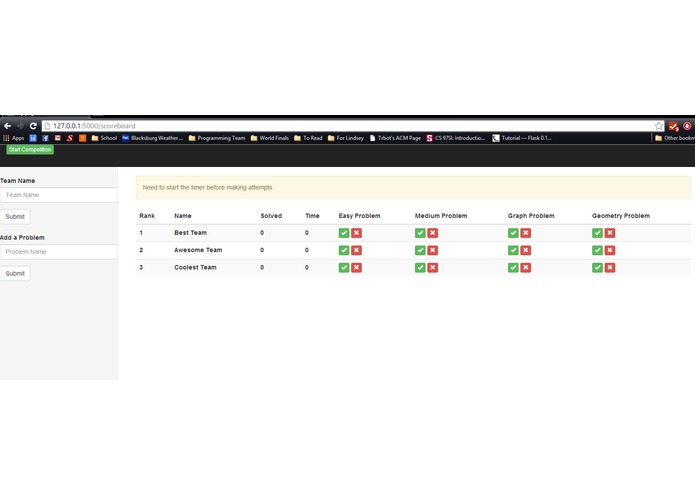Image resolution: width=695 pixels, height=494 pixels.
Task: Mark Medium Problem correct for Awesome Team
Action: (x=420, y=250)
